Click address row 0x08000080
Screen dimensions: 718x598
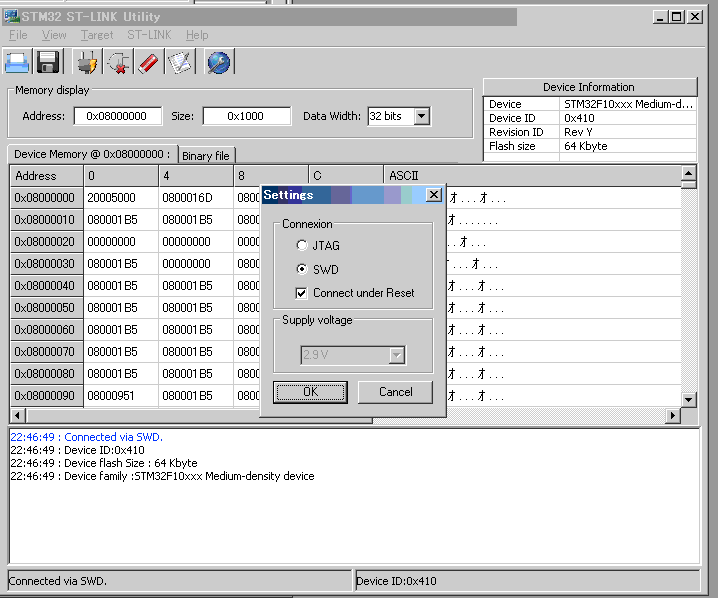point(47,374)
